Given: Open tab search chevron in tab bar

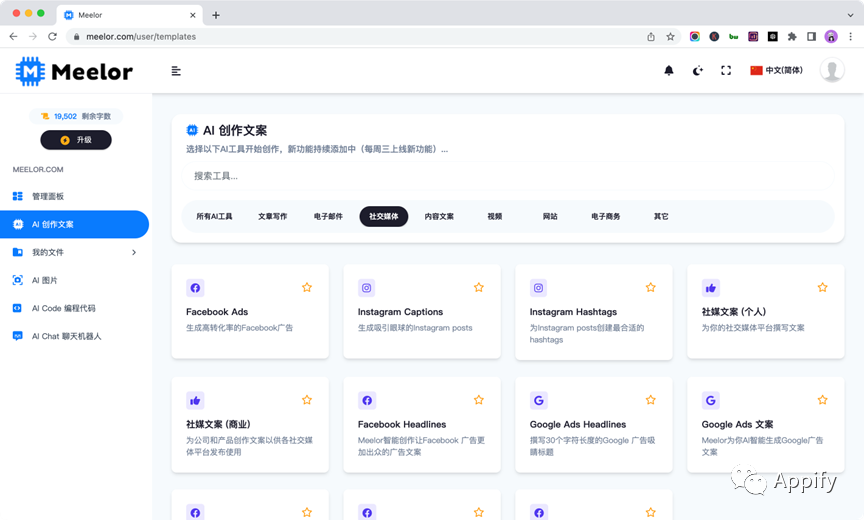Looking at the screenshot, I should [850, 15].
